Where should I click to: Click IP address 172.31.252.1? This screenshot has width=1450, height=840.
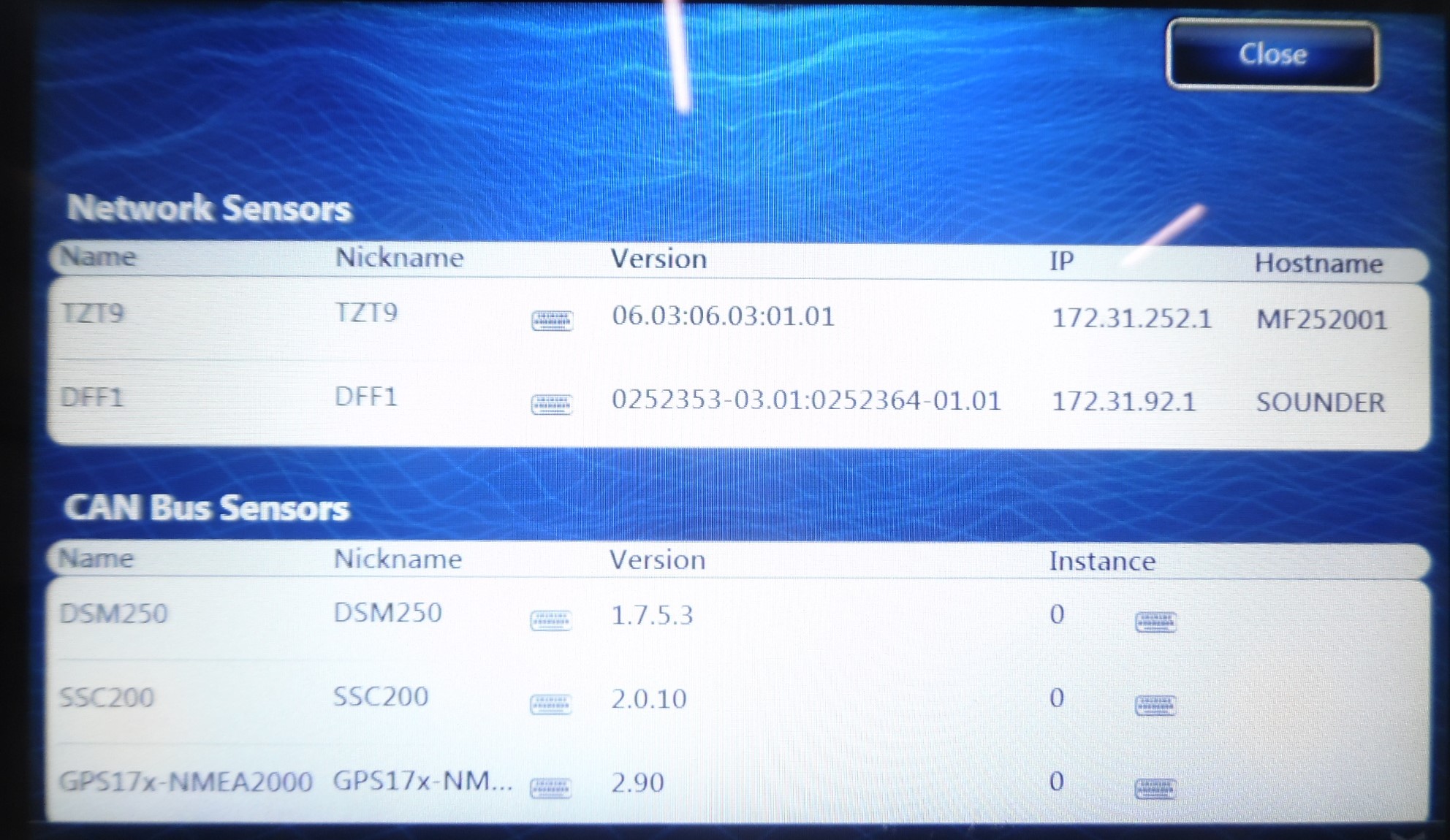(1131, 318)
